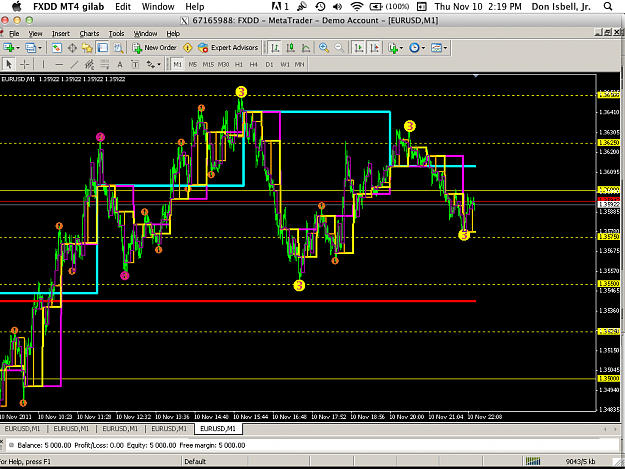Click the Indicators list icon
This screenshot has height=469, width=625.
click(x=393, y=48)
